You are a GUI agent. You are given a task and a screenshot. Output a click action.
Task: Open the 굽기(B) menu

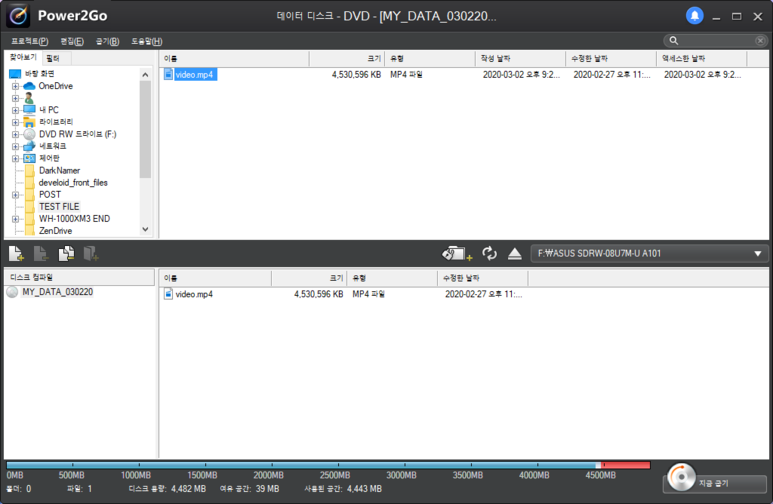pyautogui.click(x=107, y=41)
